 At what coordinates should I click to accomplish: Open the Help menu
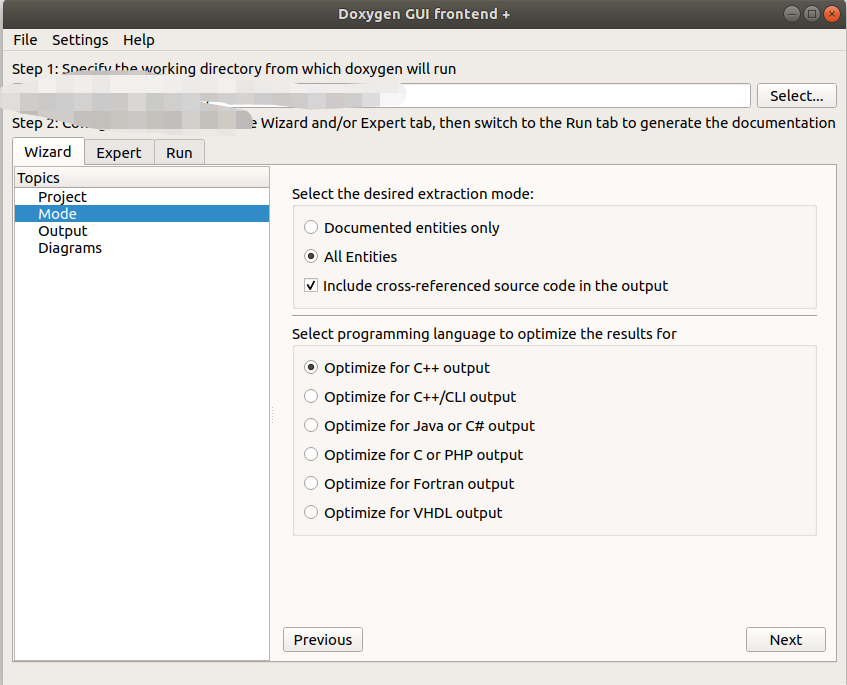coord(138,40)
